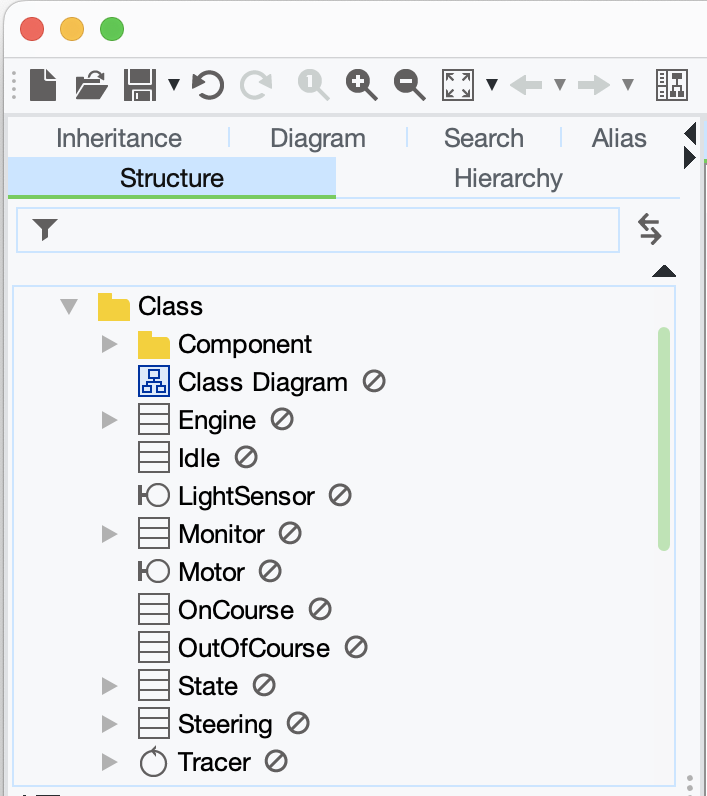This screenshot has width=707, height=796.
Task: Select the OutOfCourse class item
Action: point(253,648)
